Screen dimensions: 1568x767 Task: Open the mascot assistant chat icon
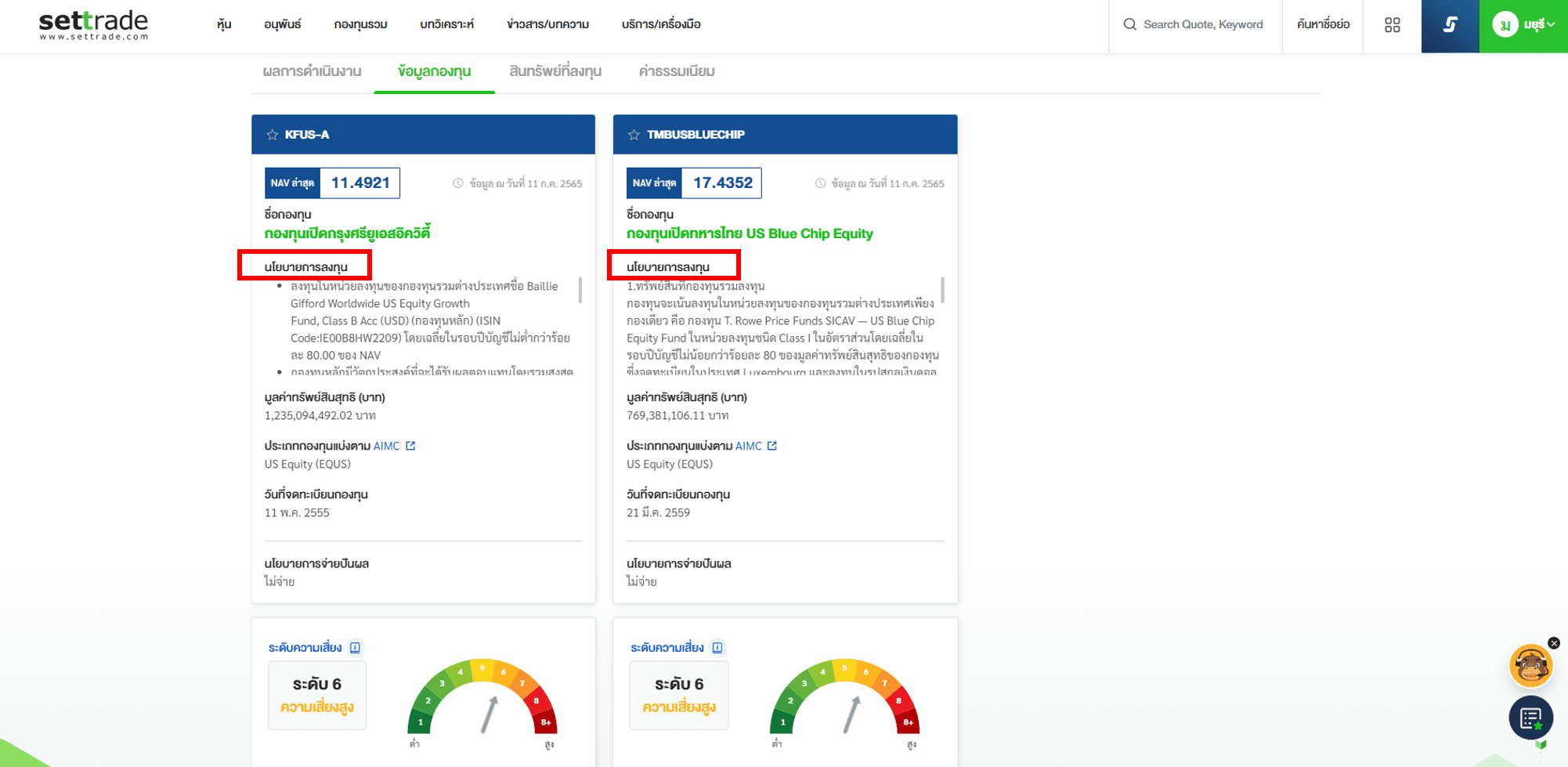(1530, 666)
